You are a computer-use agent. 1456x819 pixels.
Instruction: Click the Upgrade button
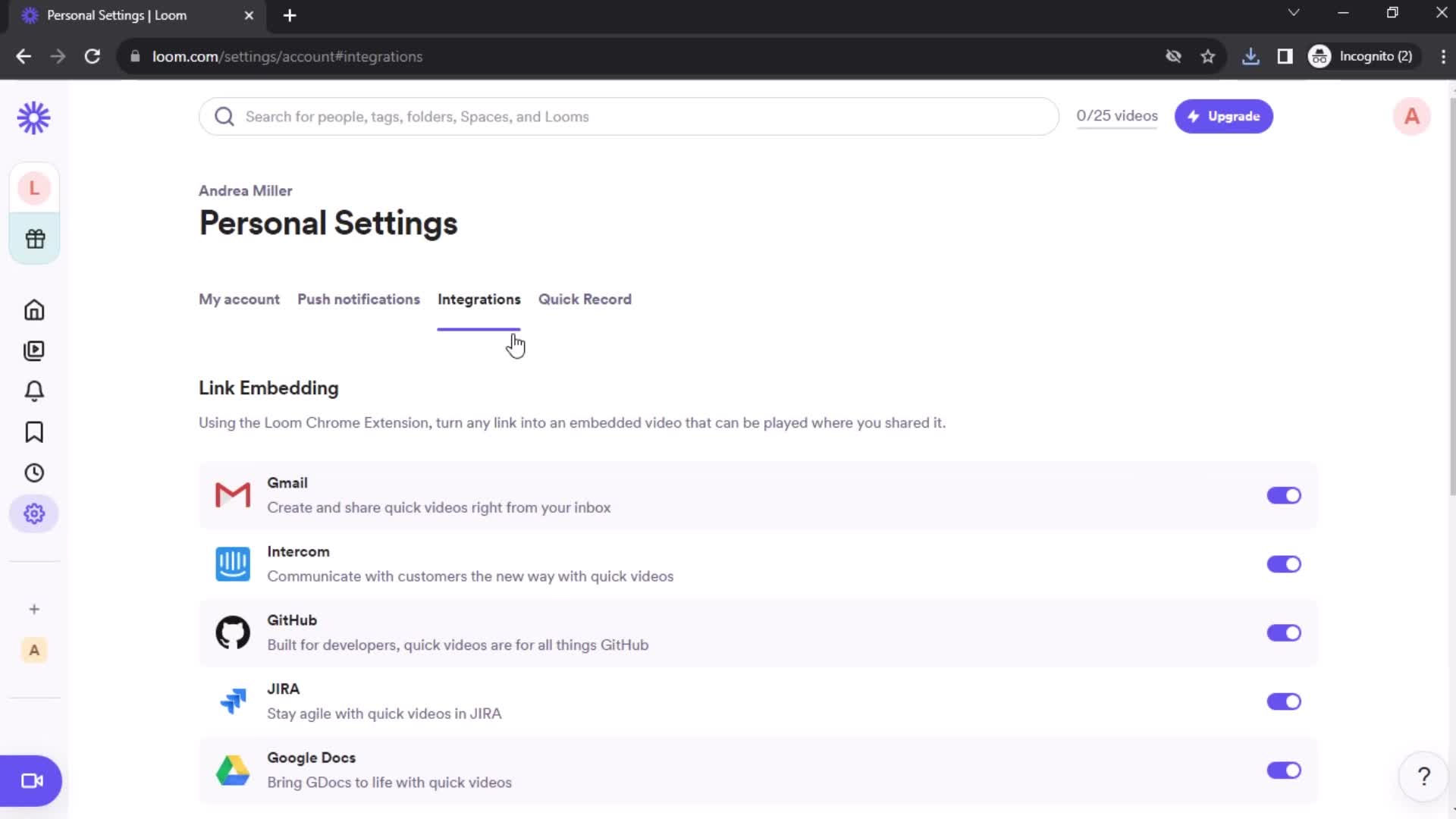[x=1223, y=116]
